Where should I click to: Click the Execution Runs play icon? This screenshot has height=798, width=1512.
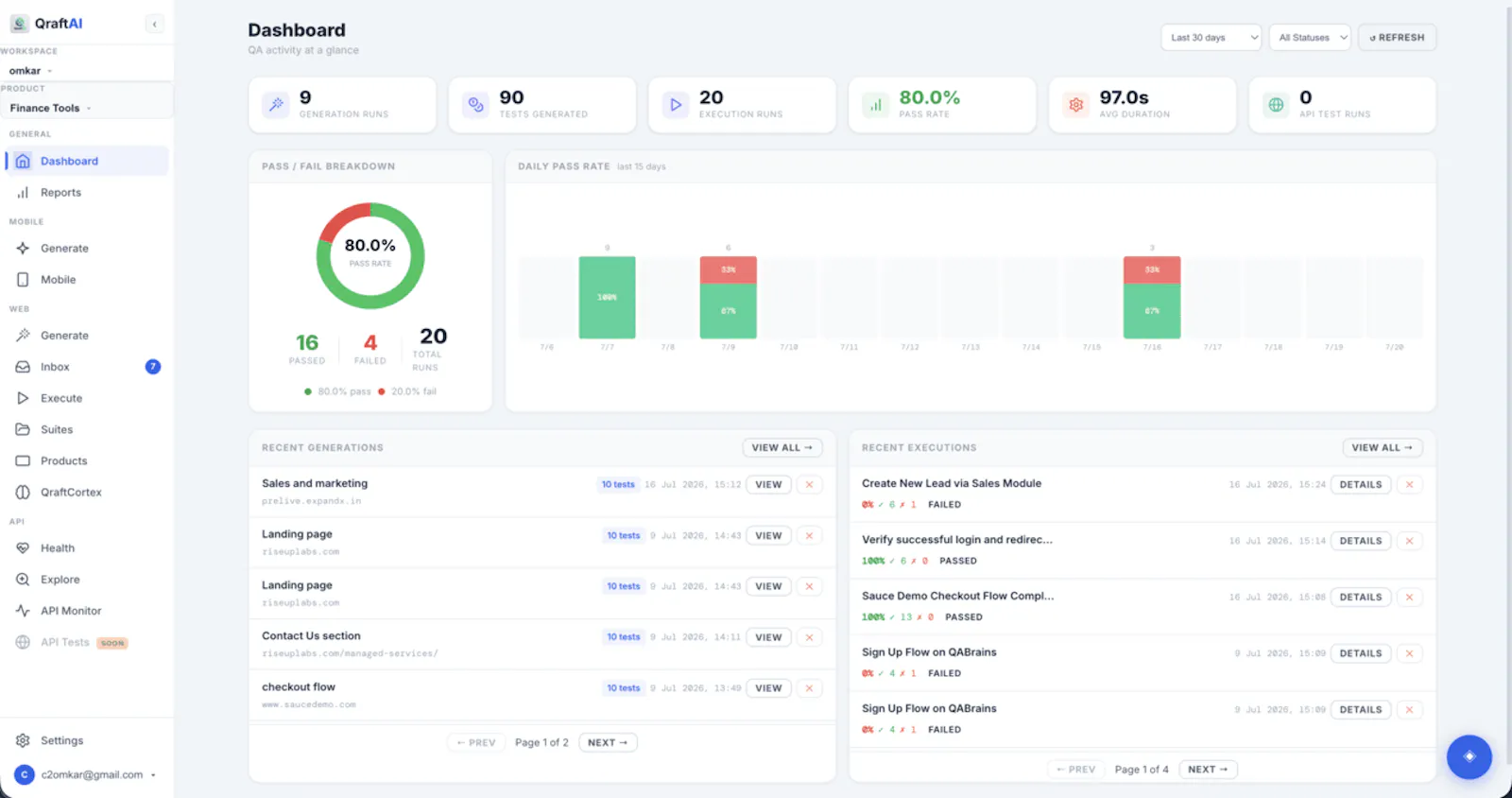[x=676, y=105]
